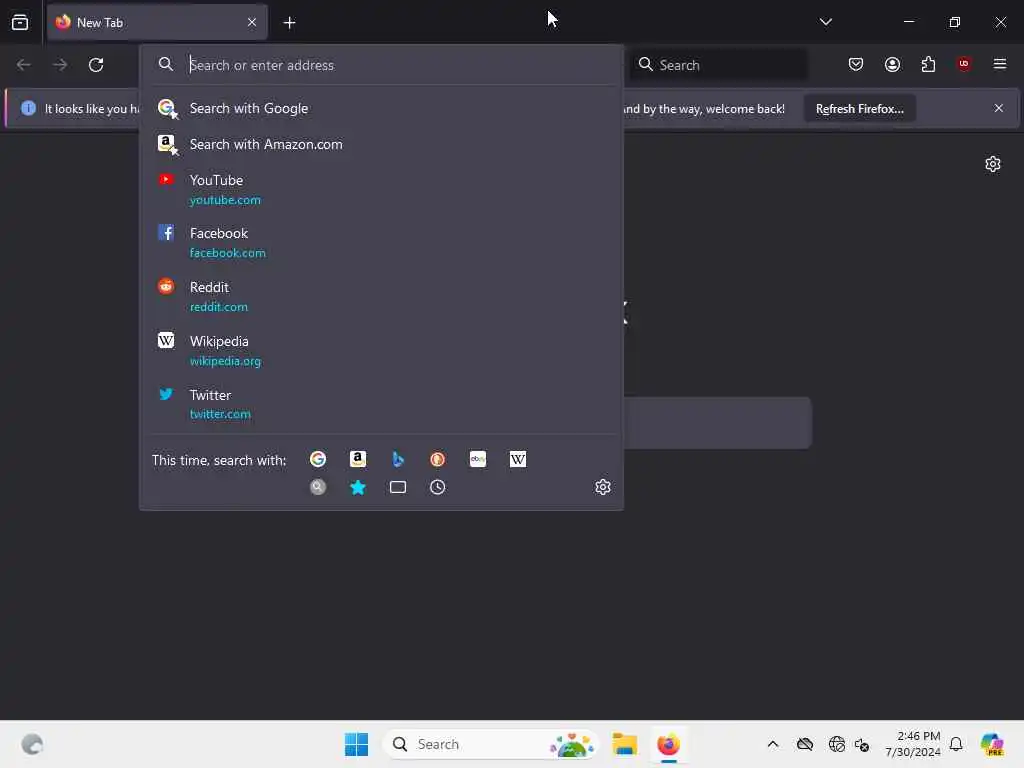Search this time with DuckDuckGo icon
Viewport: 1024px width, 768px height.
click(x=438, y=459)
